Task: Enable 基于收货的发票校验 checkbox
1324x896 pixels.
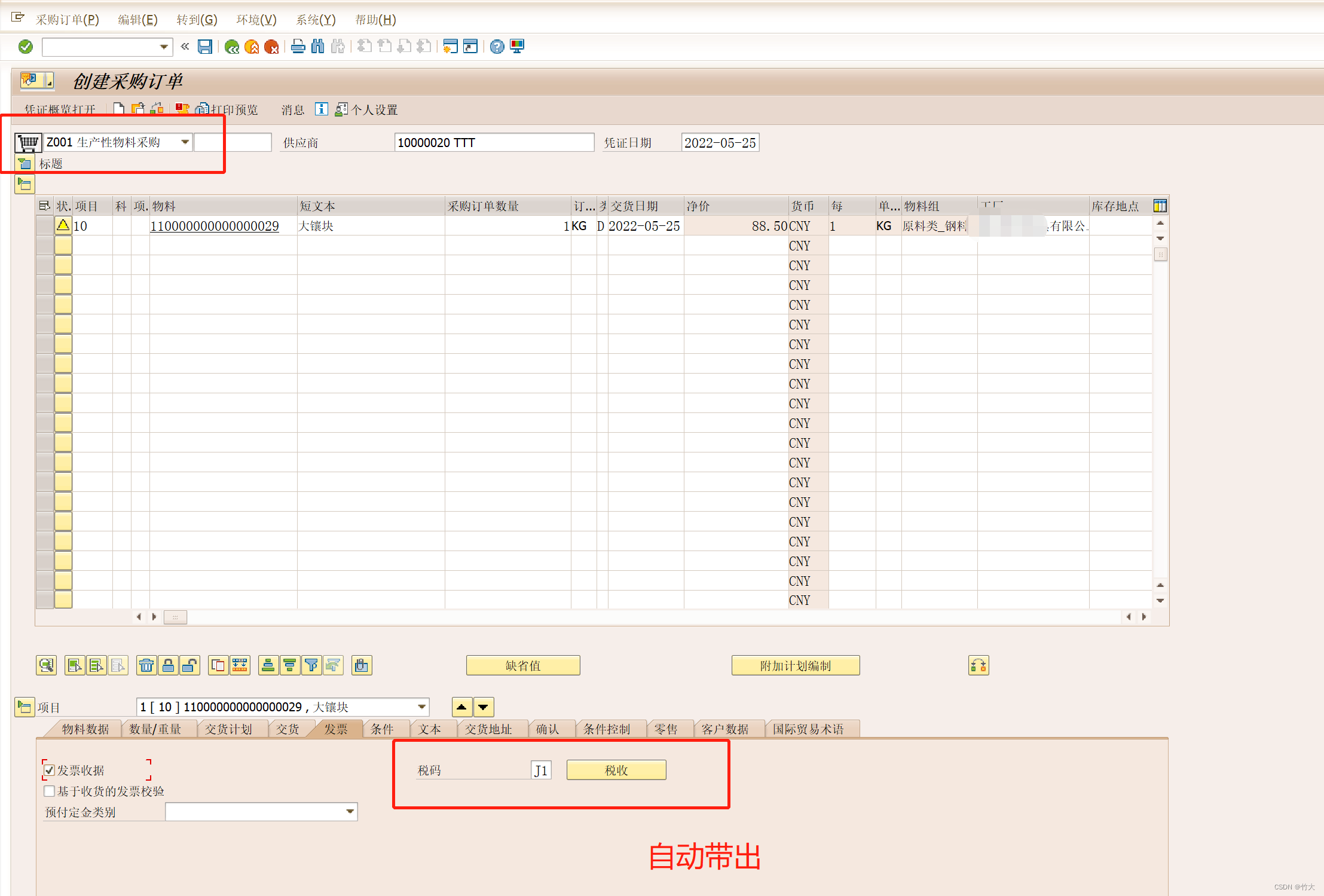Action: tap(49, 790)
